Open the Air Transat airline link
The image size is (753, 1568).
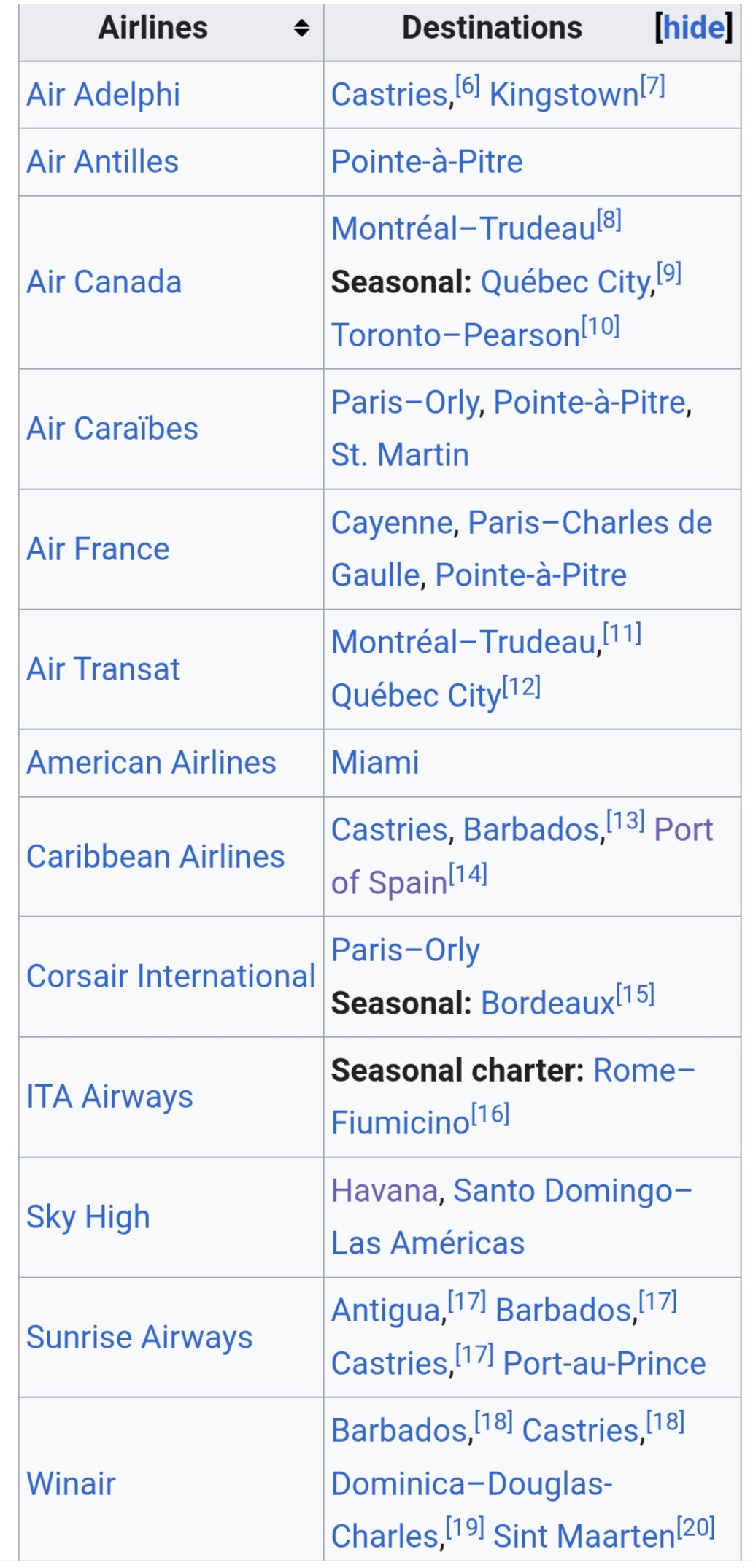(103, 669)
